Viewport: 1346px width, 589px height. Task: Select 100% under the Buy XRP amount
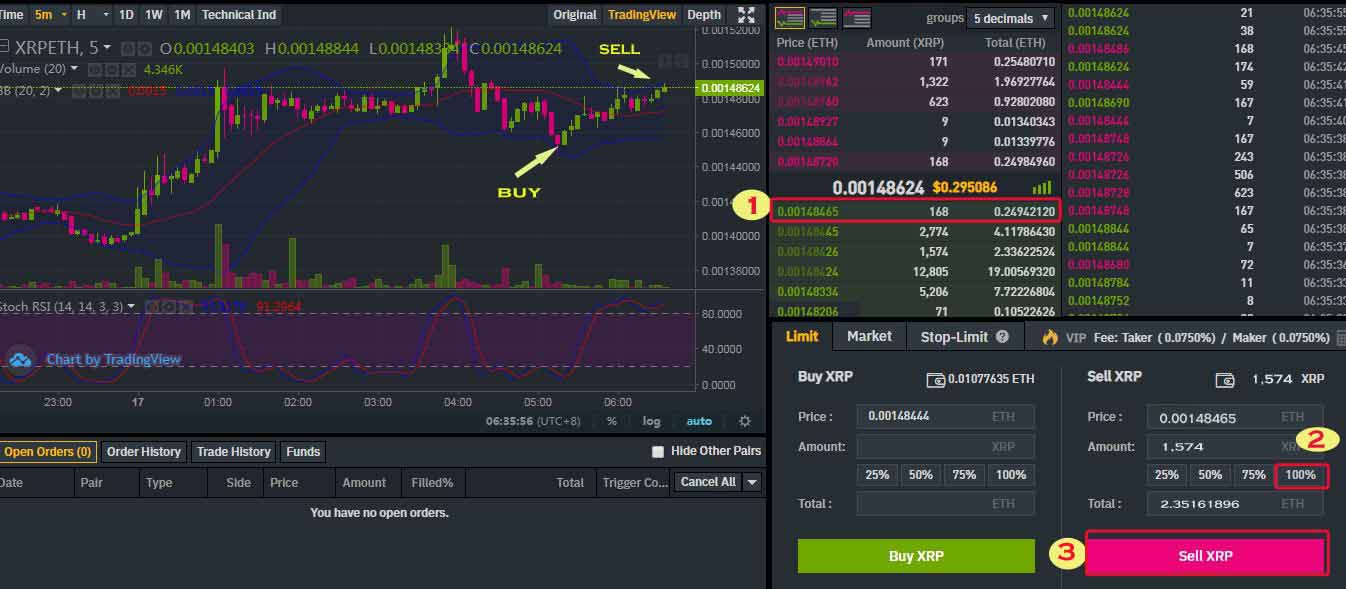tap(1011, 475)
